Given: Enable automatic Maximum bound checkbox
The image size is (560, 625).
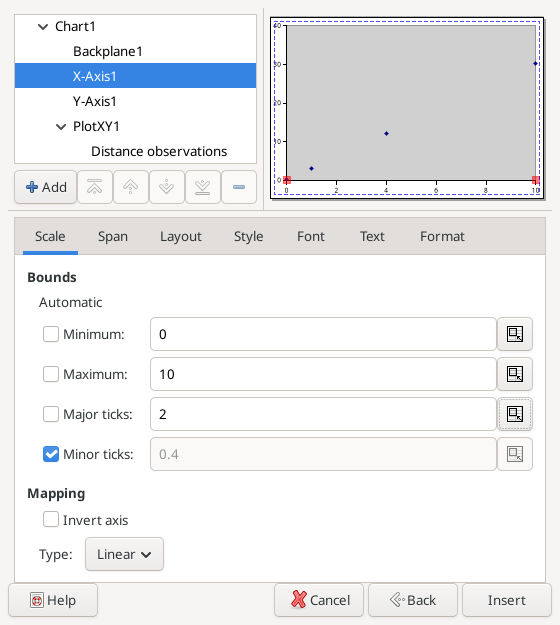Looking at the screenshot, I should point(51,374).
